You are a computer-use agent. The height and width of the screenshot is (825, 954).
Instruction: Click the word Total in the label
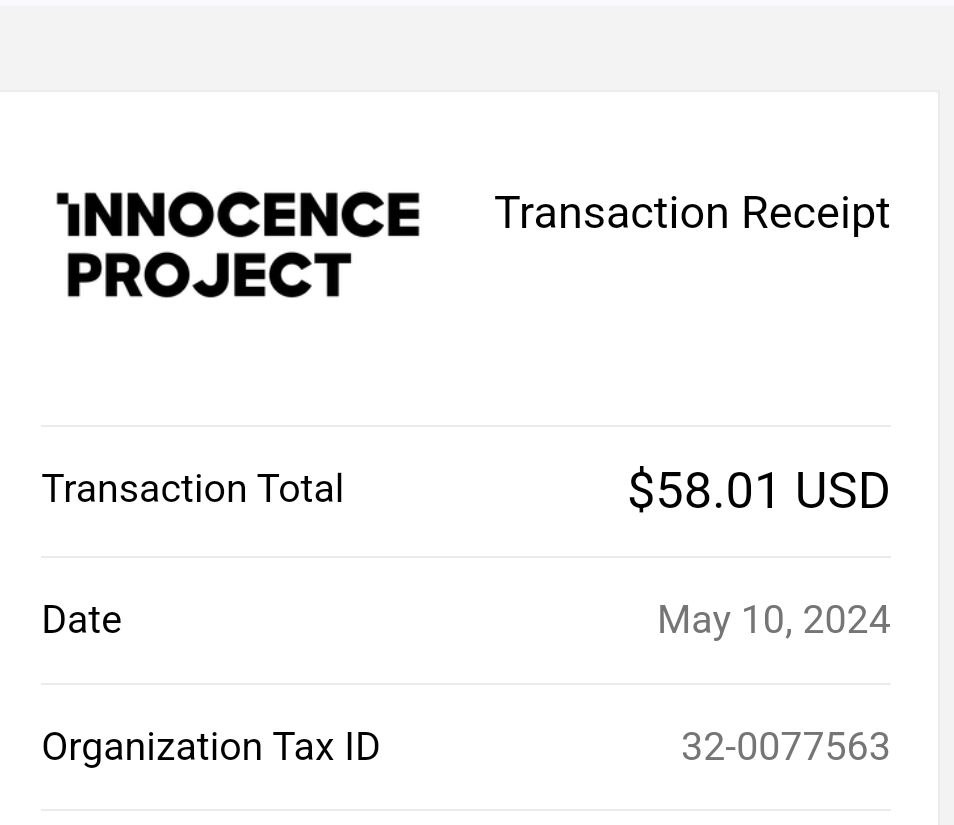tap(301, 489)
